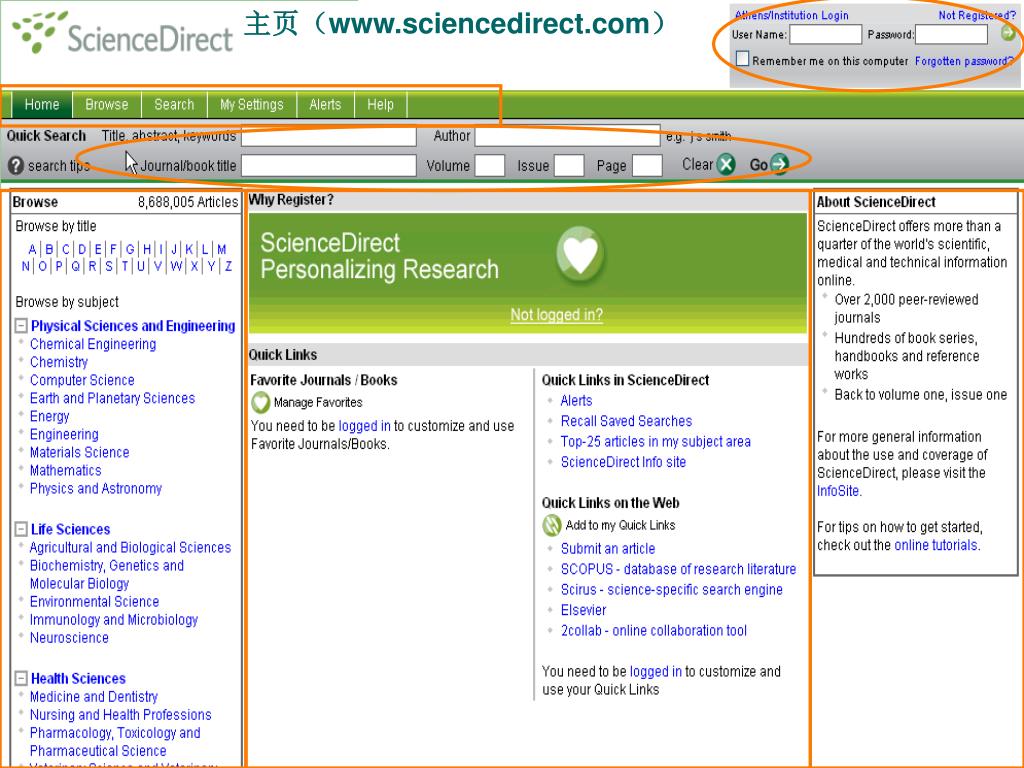Image resolution: width=1024 pixels, height=768 pixels.
Task: Click the Author search field
Action: click(x=568, y=136)
